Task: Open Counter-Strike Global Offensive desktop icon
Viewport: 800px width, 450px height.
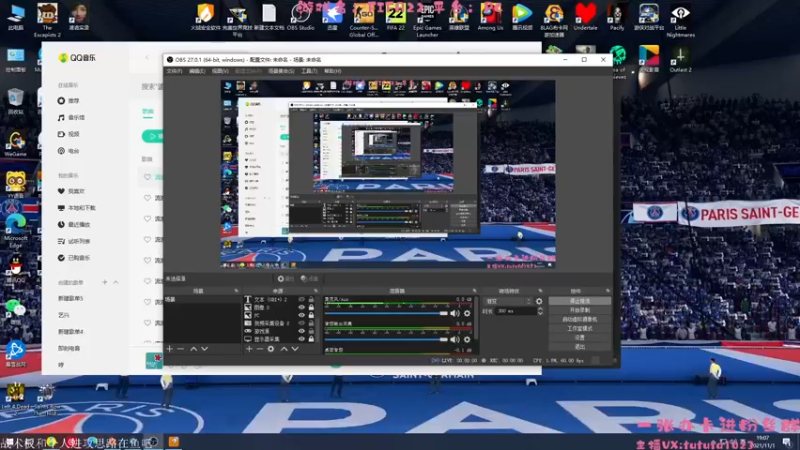Action: 363,19
